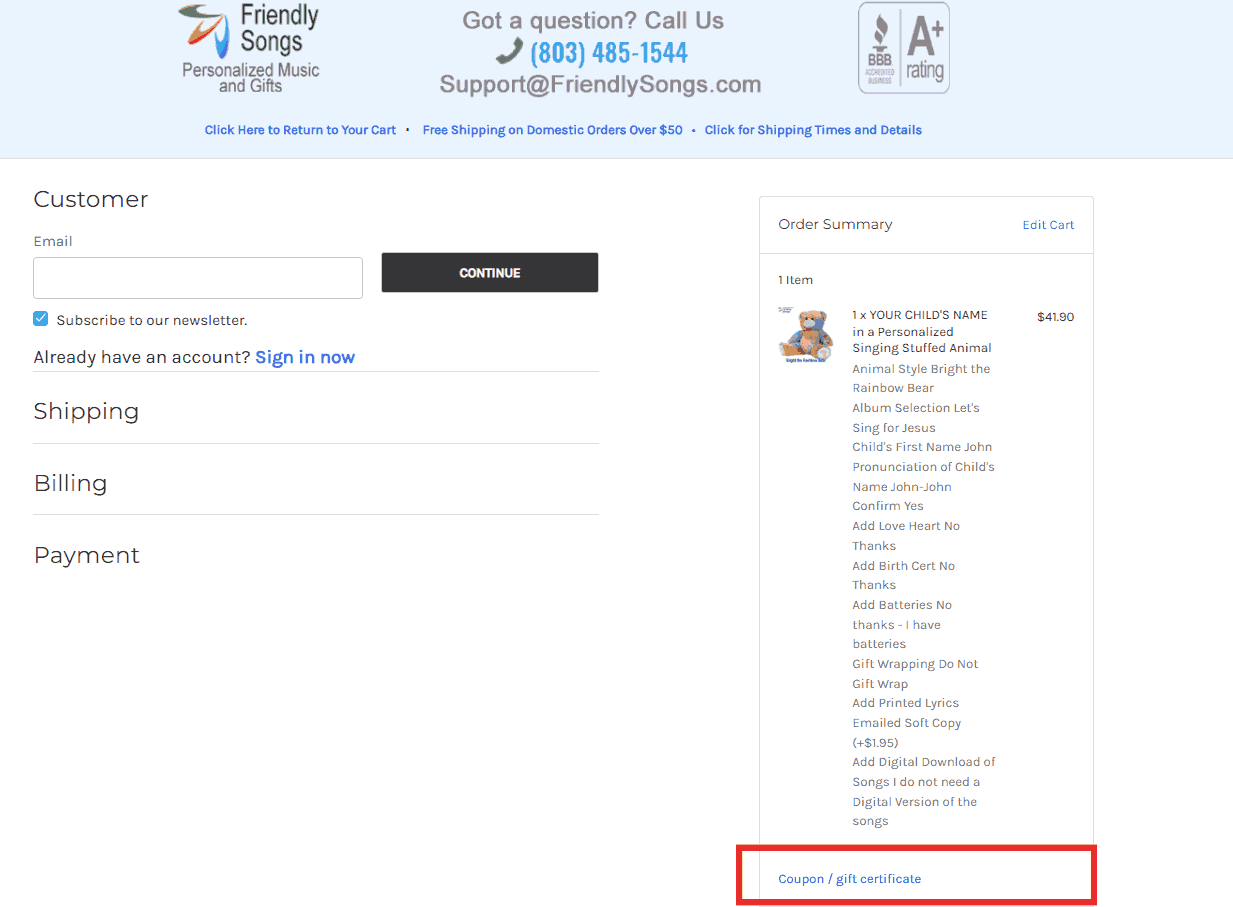1233x907 pixels.
Task: Click the phone handset icon
Action: pos(509,51)
